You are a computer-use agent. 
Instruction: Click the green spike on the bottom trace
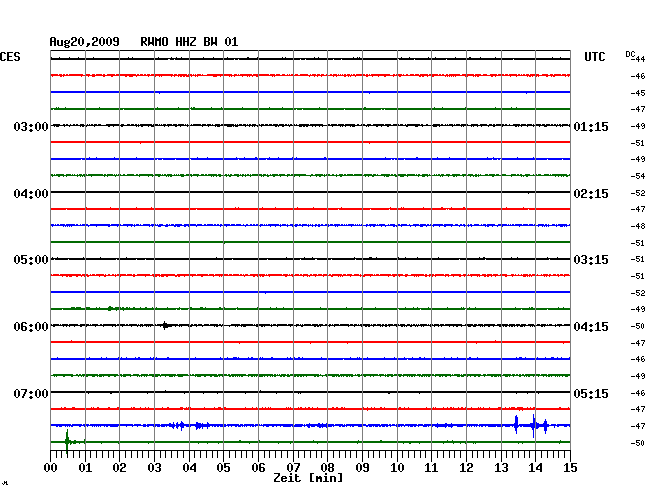coord(67,442)
